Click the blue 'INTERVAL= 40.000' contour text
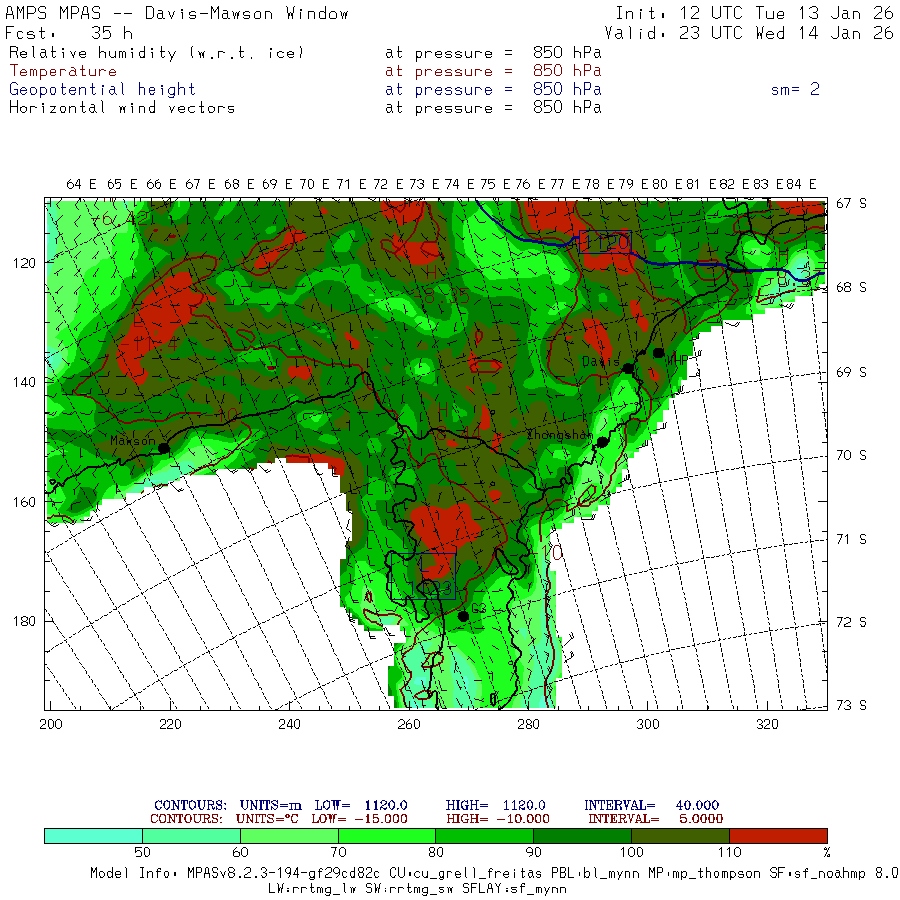This screenshot has height=900, width=900. pos(651,805)
